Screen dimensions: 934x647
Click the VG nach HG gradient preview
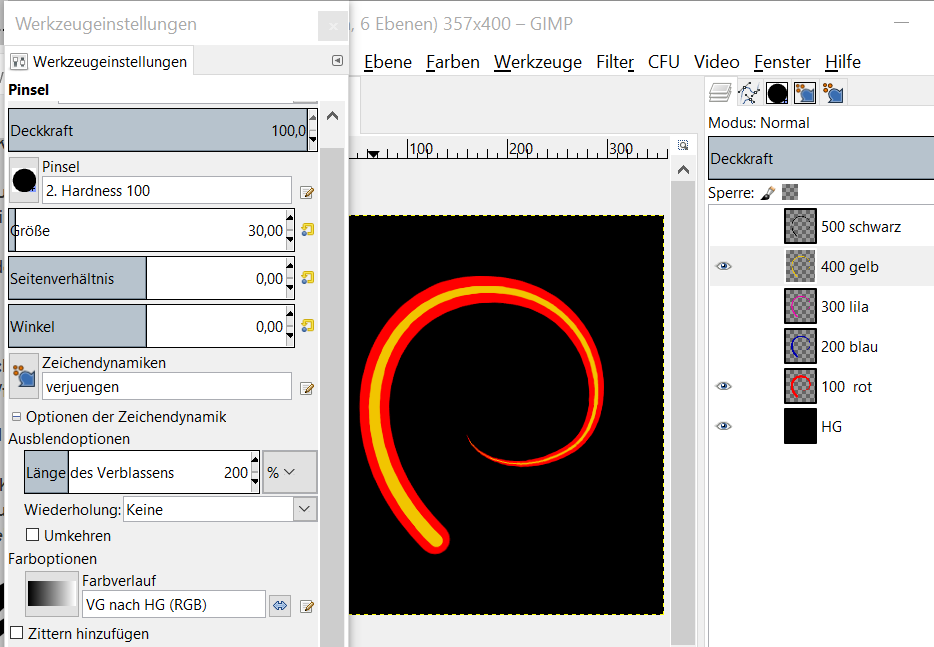click(x=51, y=595)
